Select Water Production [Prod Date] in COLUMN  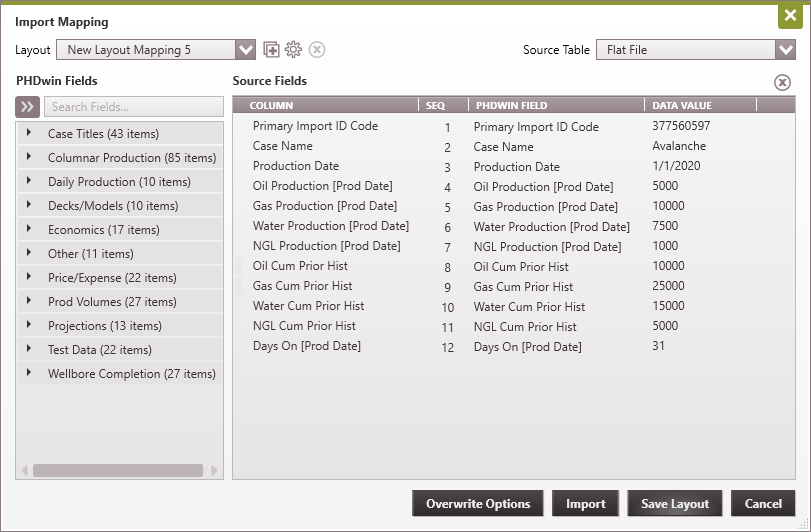pyautogui.click(x=331, y=226)
